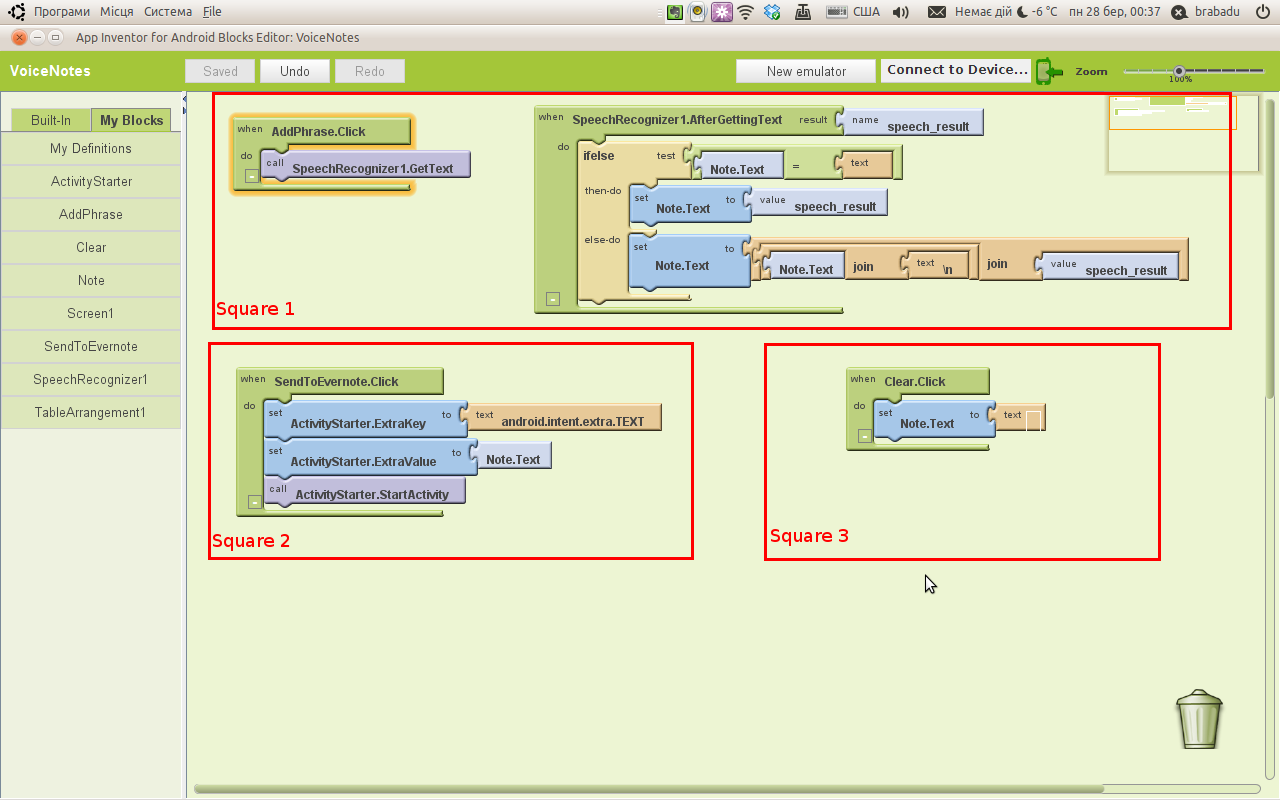Viewport: 1280px width, 800px height.
Task: Switch to the Built-In blocks tab
Action: pyautogui.click(x=49, y=119)
